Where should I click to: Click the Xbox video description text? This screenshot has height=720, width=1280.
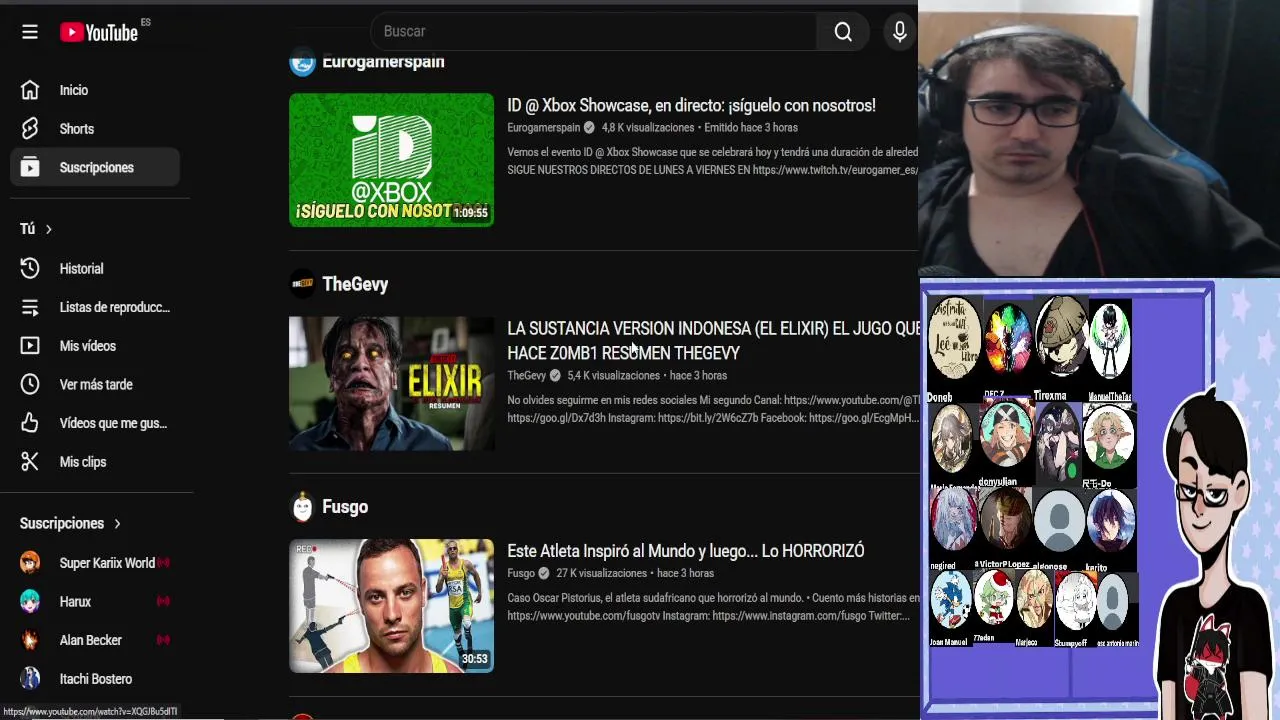coord(712,162)
